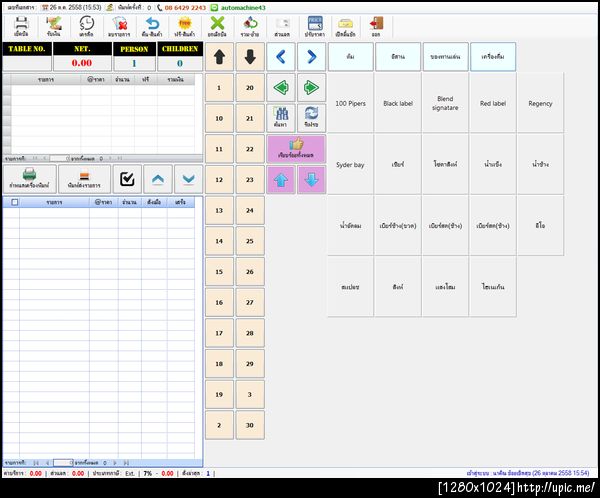The height and width of the screenshot is (498, 600).
Task: Click the green left arrow button
Action: pos(281,88)
